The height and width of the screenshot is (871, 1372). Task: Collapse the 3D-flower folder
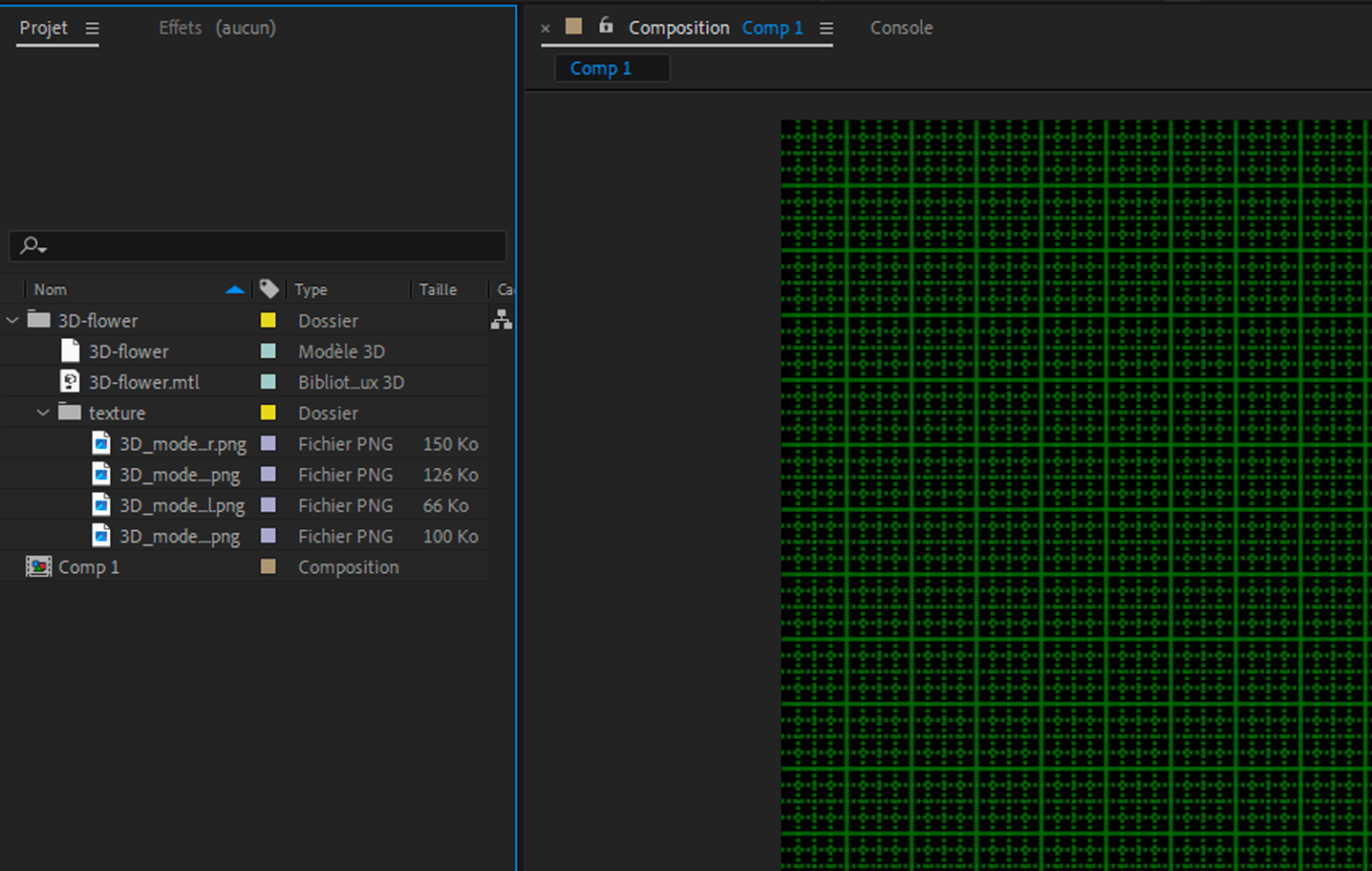[x=12, y=321]
